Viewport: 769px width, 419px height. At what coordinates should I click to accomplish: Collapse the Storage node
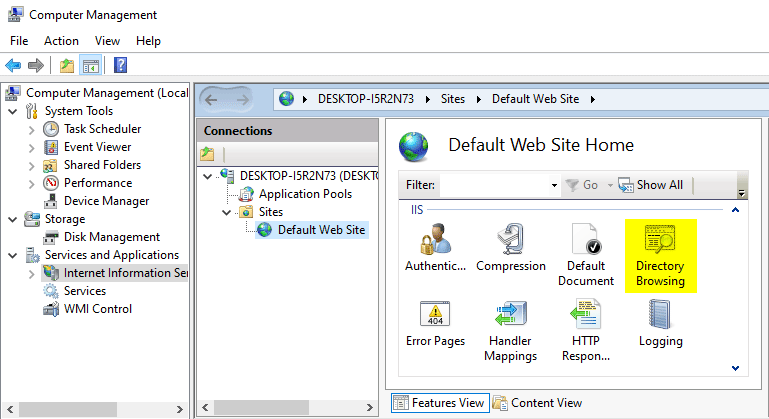point(13,219)
